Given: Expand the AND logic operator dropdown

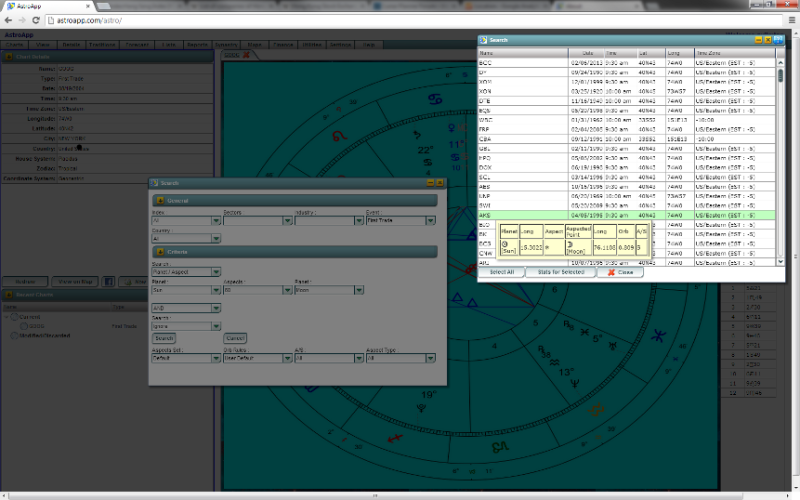Looking at the screenshot, I should point(215,308).
